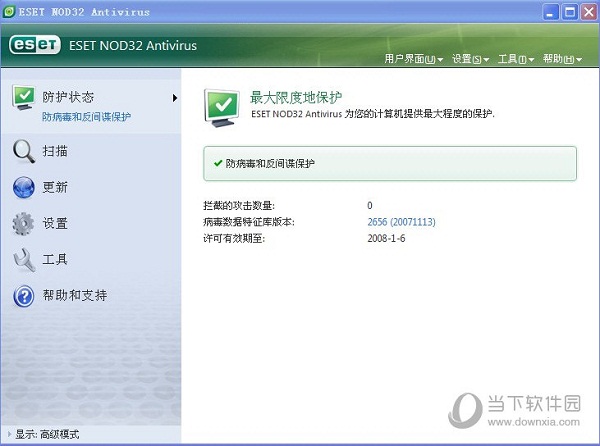This screenshot has width=600, height=446.
Task: Click the ESET logo in header
Action: 35,45
